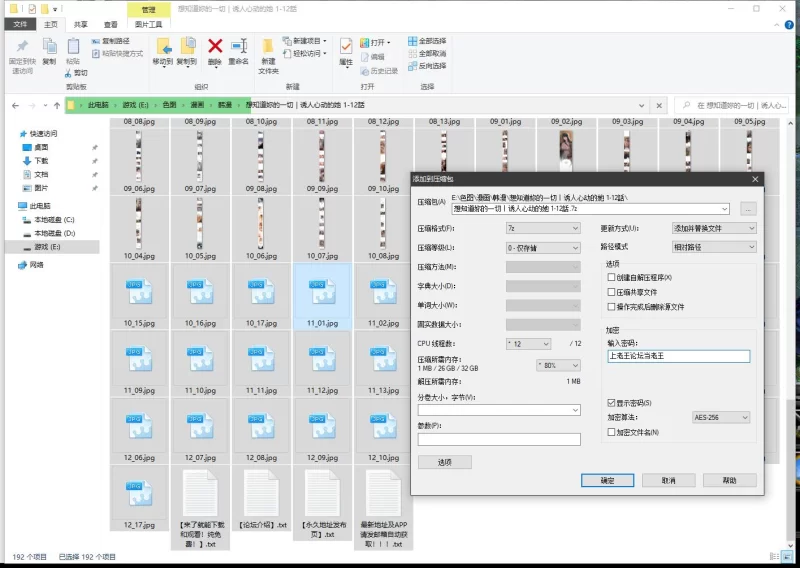Click the 剪切 (Cut) scissors icon
The width and height of the screenshot is (800, 568).
pos(71,72)
